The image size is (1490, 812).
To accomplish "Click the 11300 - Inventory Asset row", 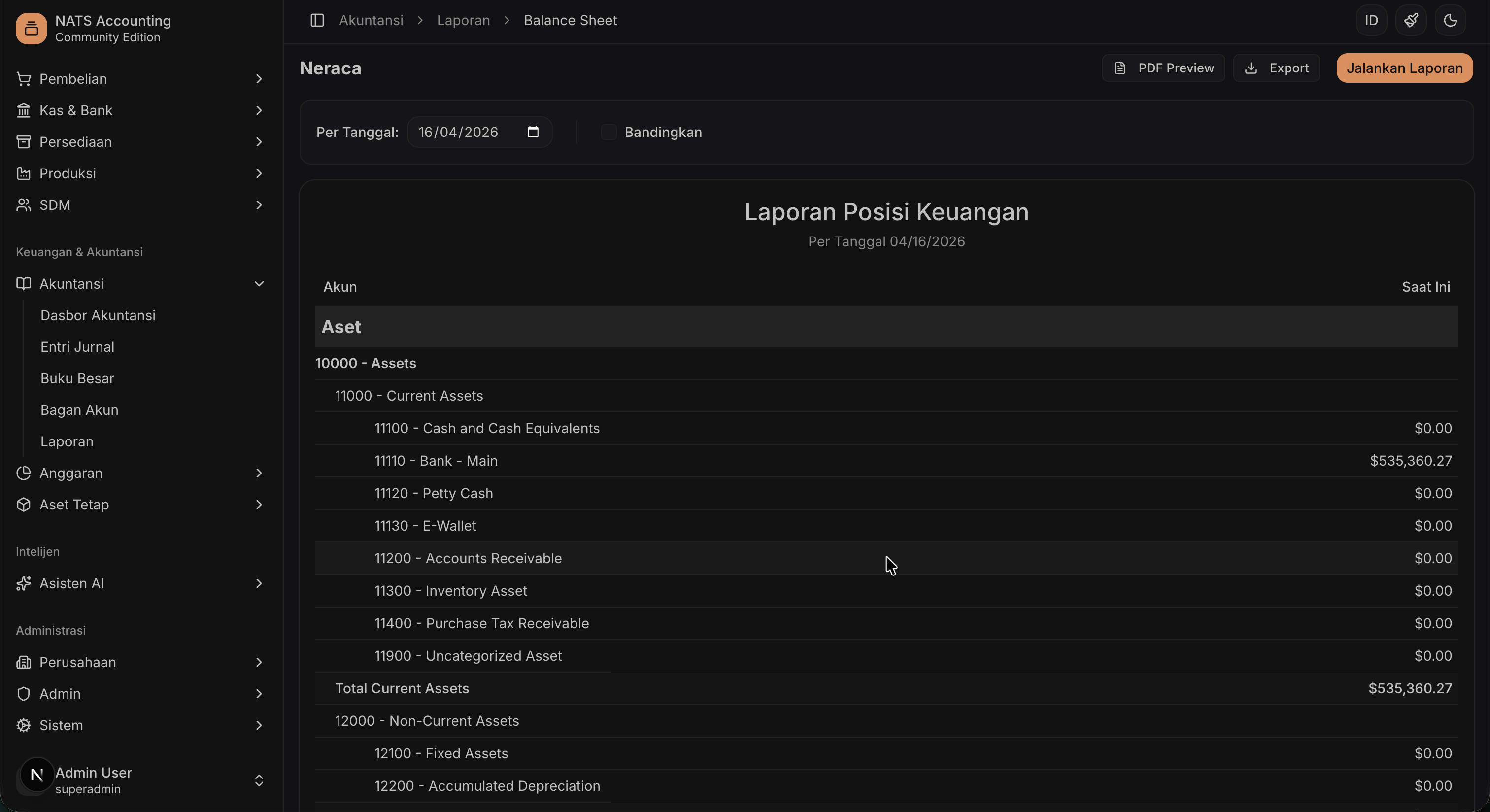I will 886,591.
